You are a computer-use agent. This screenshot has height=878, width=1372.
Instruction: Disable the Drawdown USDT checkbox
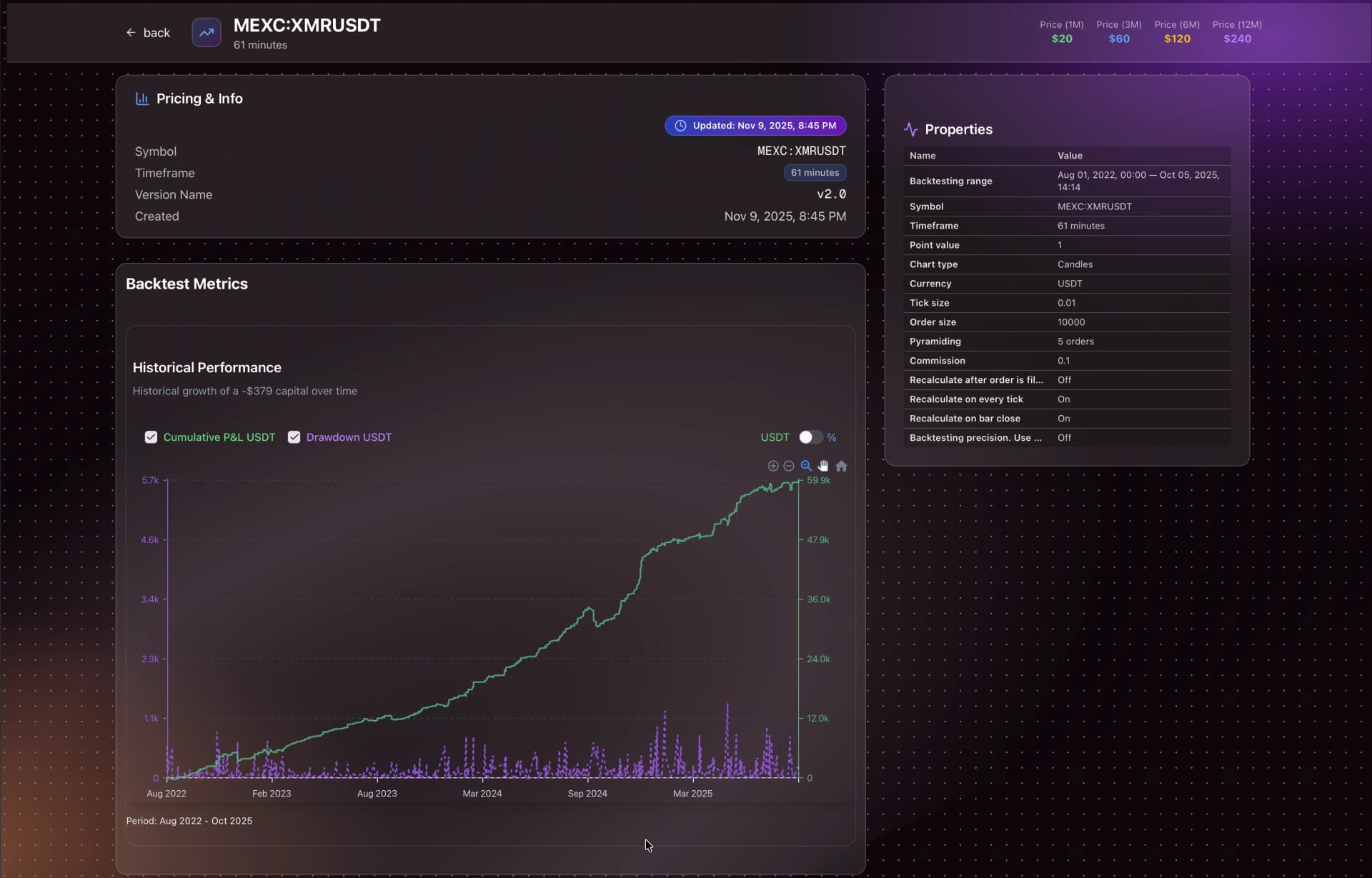(x=294, y=436)
